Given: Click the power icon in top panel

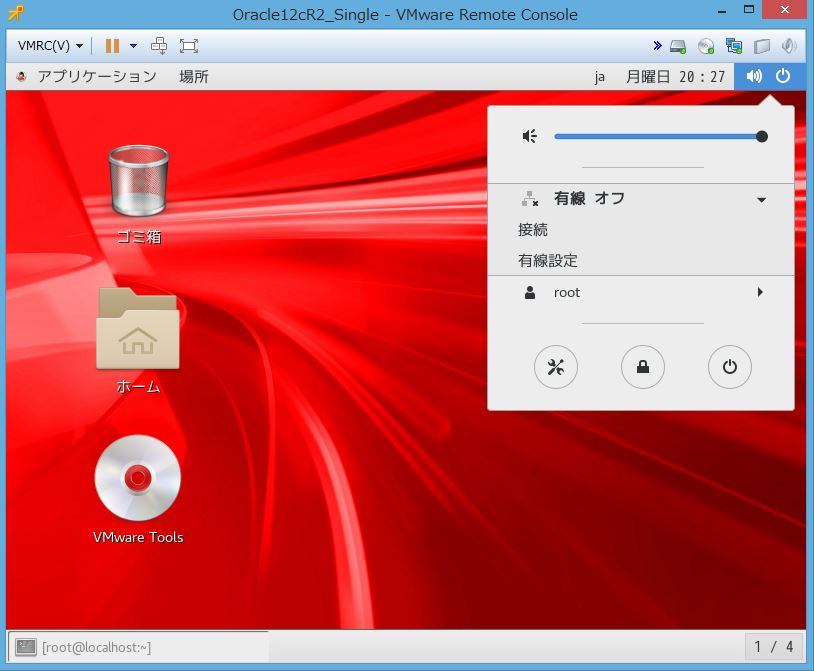Looking at the screenshot, I should tap(783, 76).
